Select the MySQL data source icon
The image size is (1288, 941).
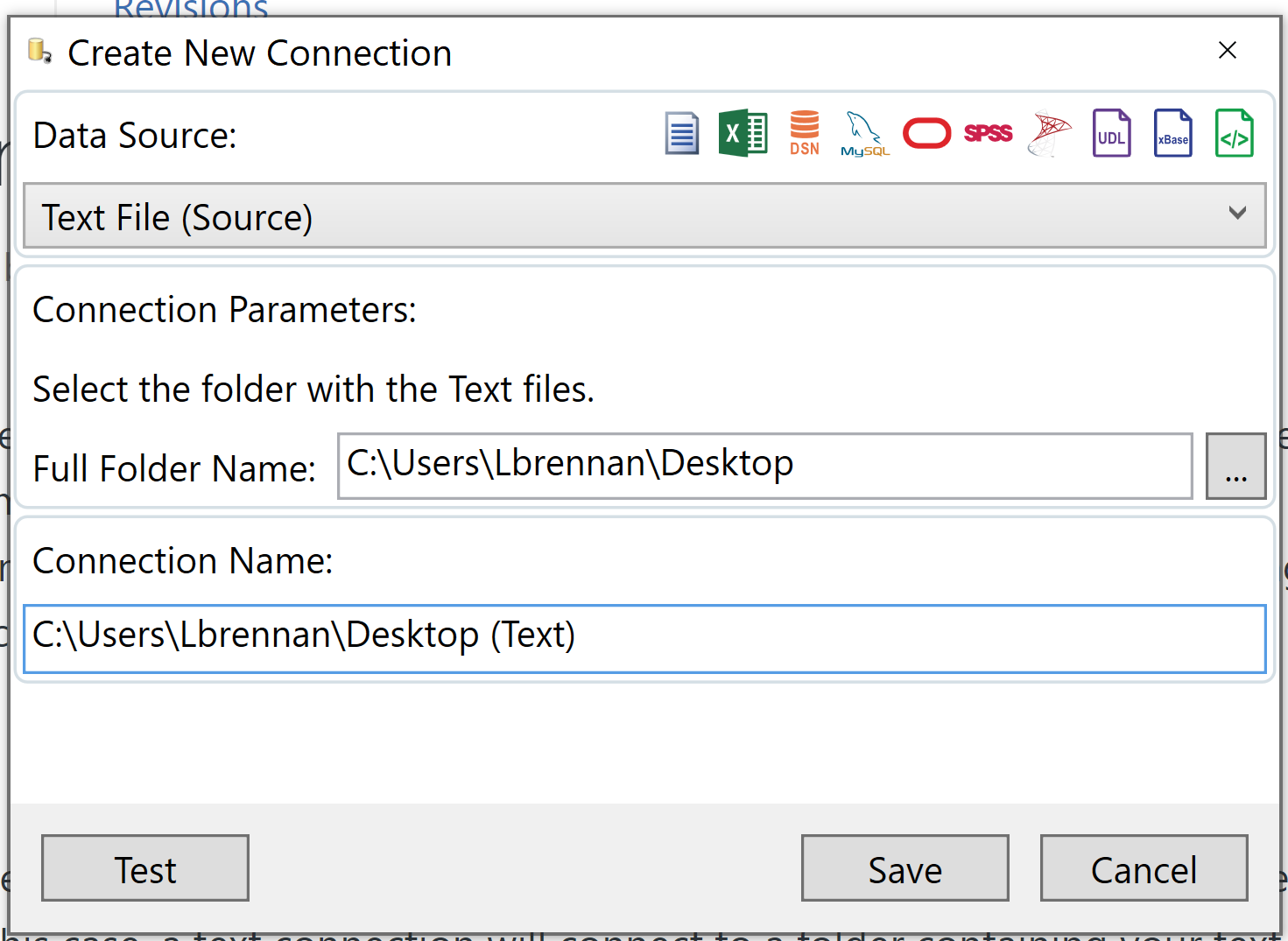click(864, 132)
